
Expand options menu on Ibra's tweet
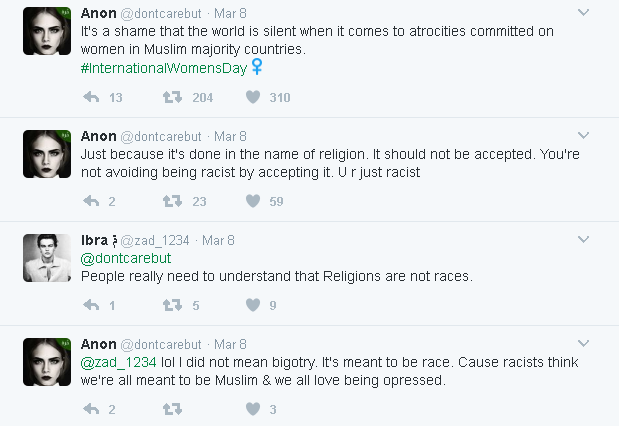[584, 240]
